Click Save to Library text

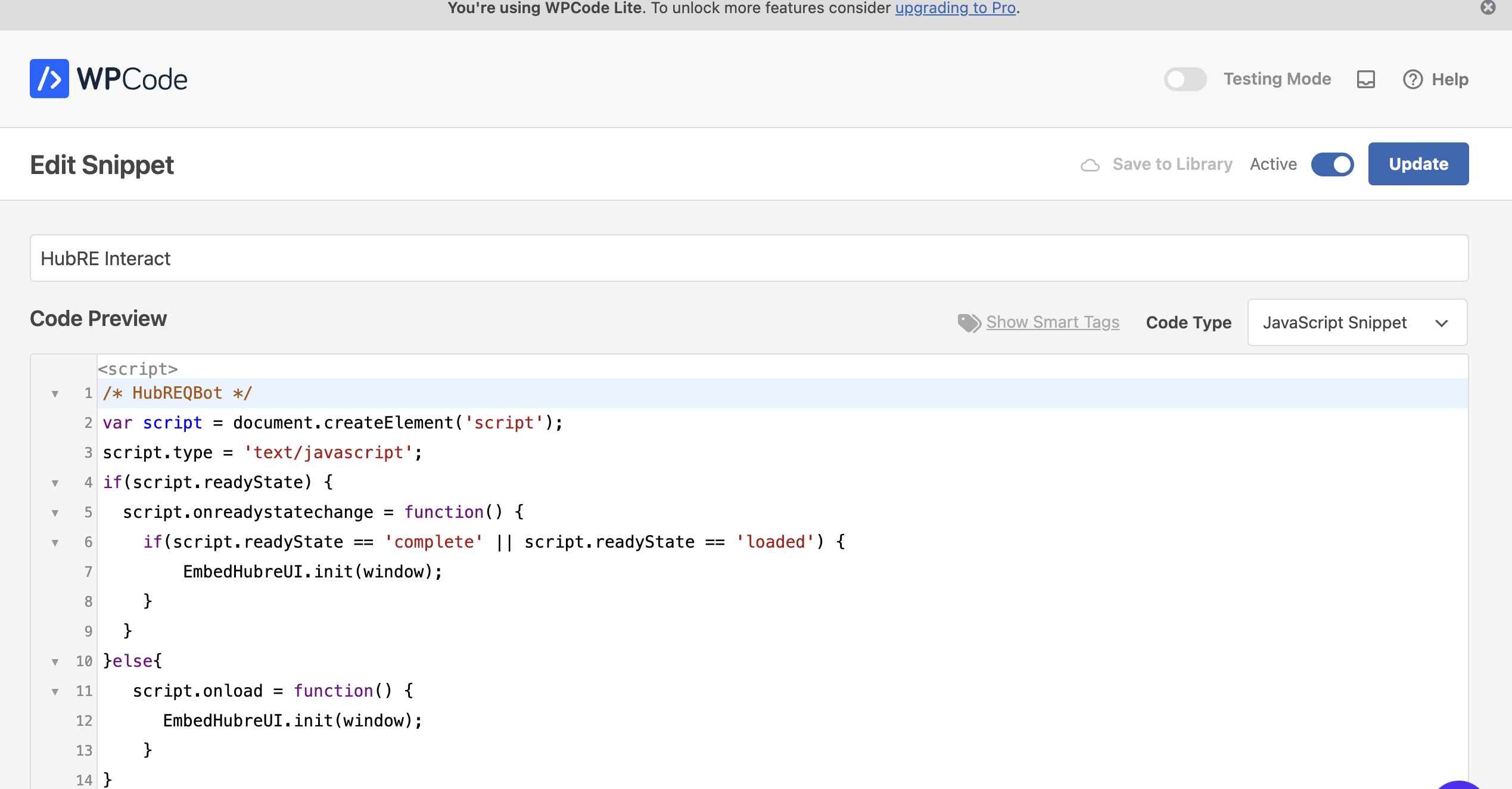[1172, 164]
